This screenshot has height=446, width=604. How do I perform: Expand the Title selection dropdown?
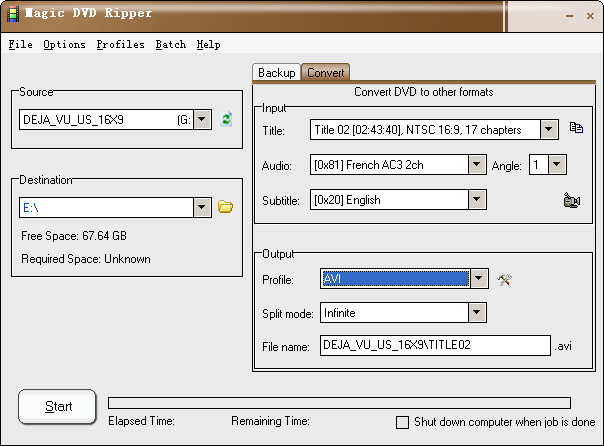click(549, 129)
